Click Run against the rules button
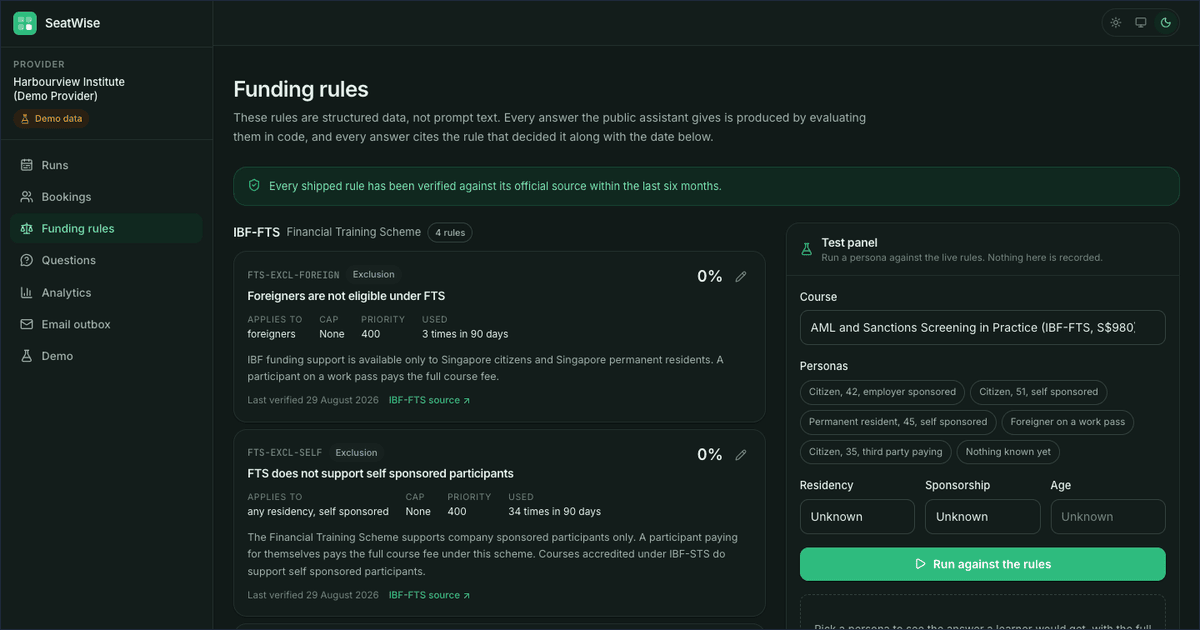 [x=982, y=564]
